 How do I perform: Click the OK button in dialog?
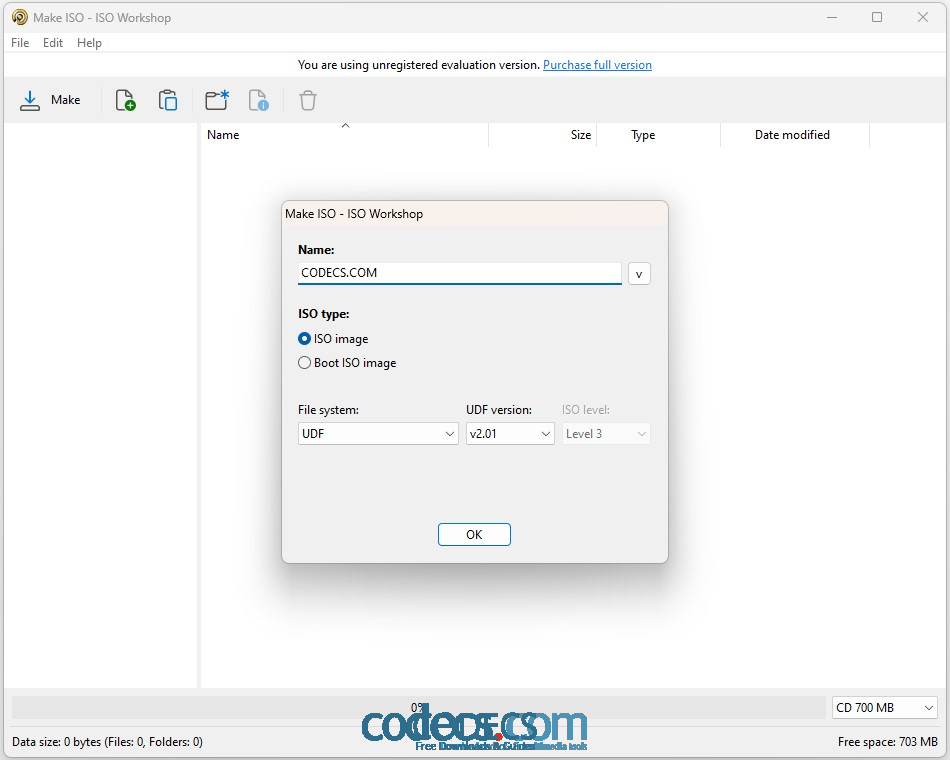click(x=474, y=535)
